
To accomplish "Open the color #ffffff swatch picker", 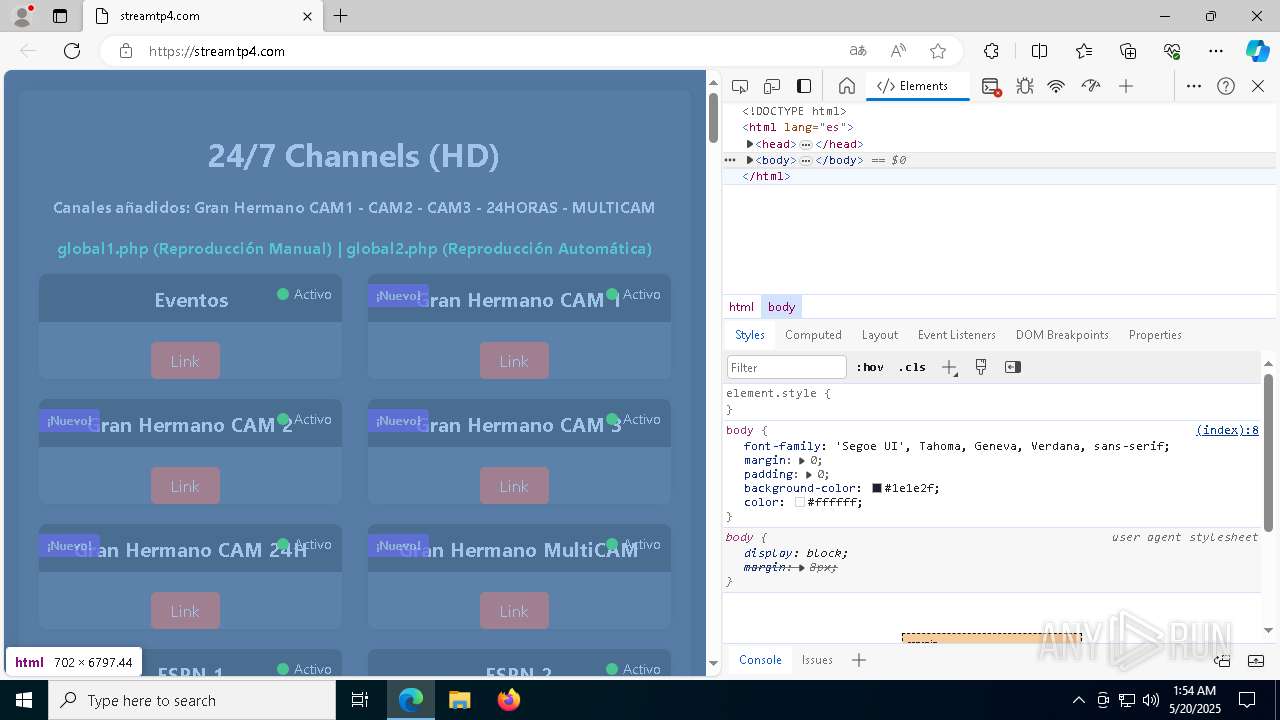I will pos(800,502).
